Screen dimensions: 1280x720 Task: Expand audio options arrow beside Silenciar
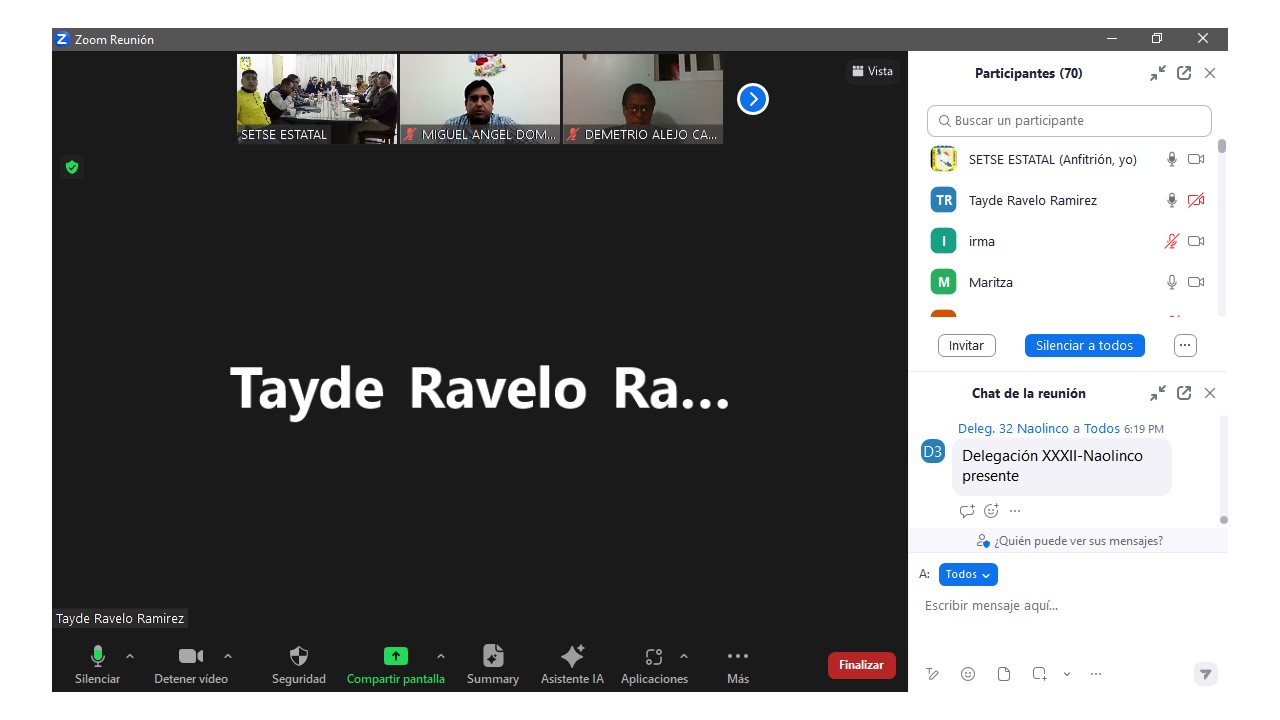click(130, 656)
